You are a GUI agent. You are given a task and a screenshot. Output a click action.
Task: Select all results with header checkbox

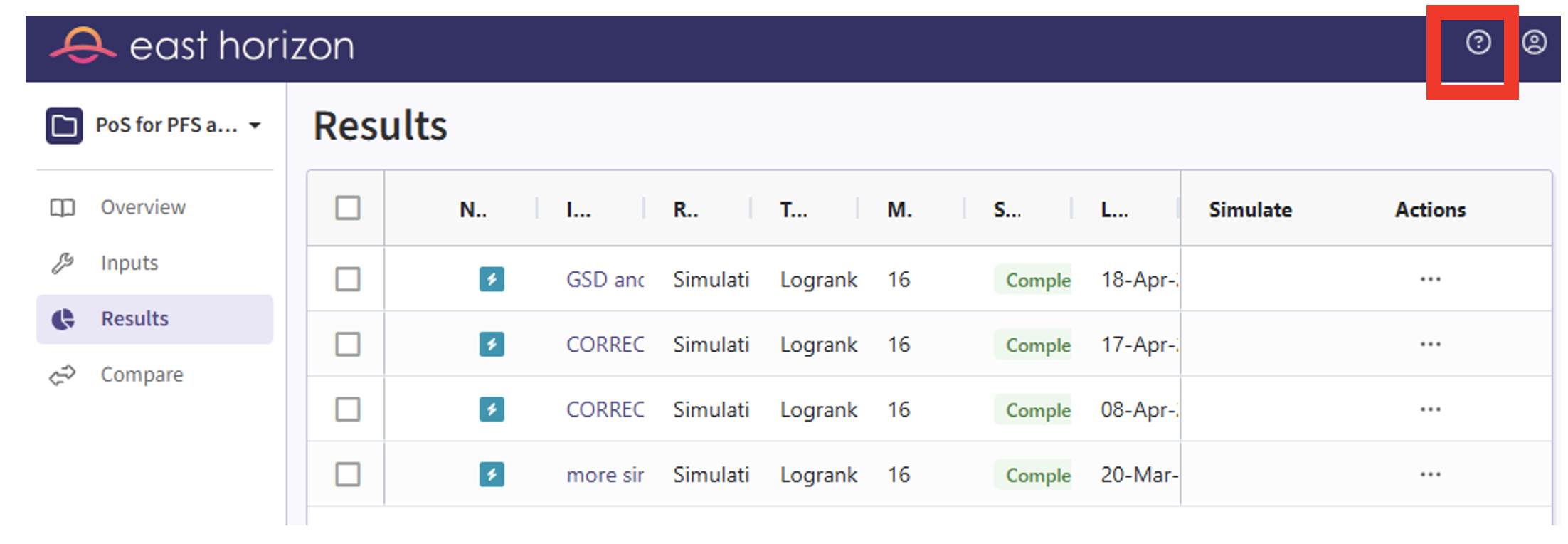coord(348,209)
